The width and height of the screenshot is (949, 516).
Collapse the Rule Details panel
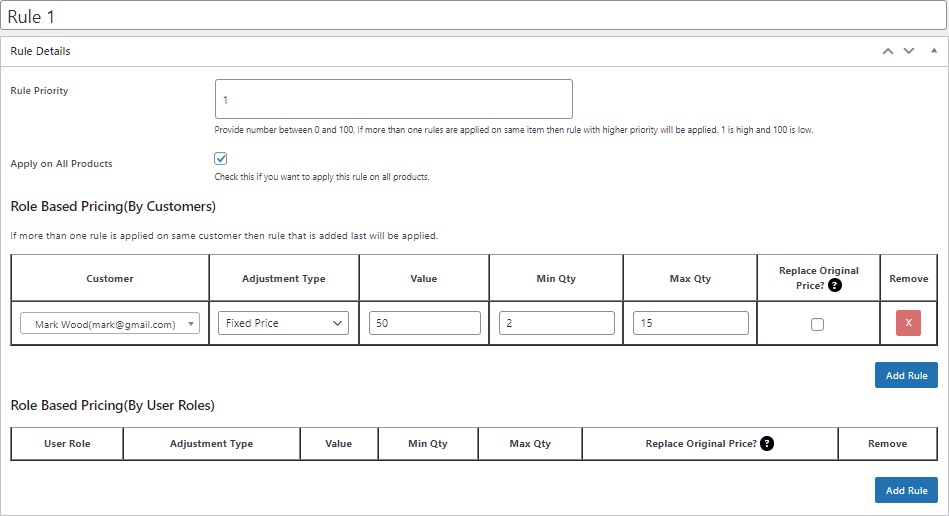pos(934,51)
